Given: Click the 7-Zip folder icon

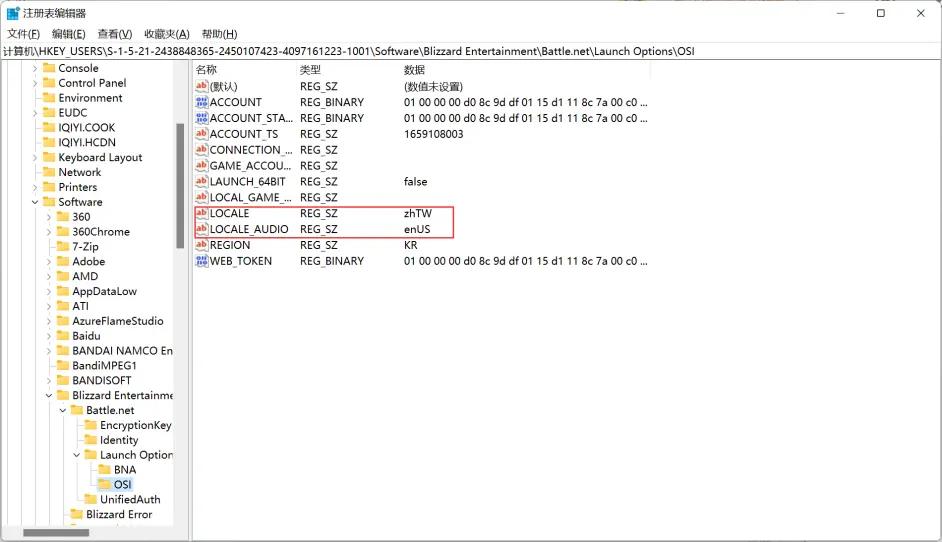Looking at the screenshot, I should (62, 246).
